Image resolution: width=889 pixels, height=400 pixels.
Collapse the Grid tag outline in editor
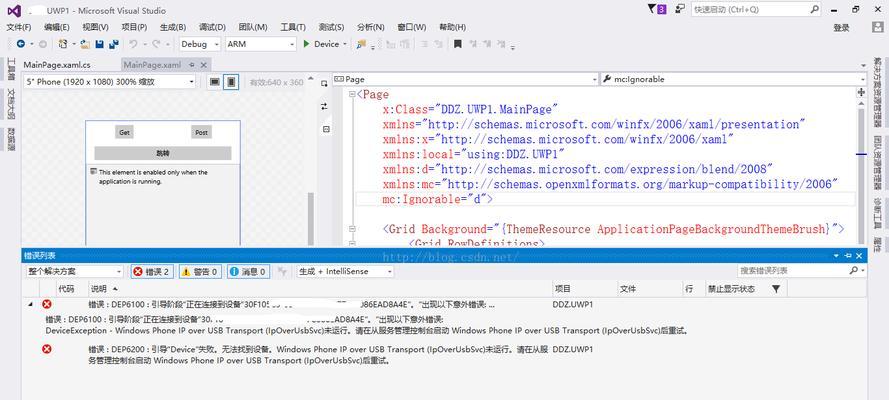pos(352,229)
